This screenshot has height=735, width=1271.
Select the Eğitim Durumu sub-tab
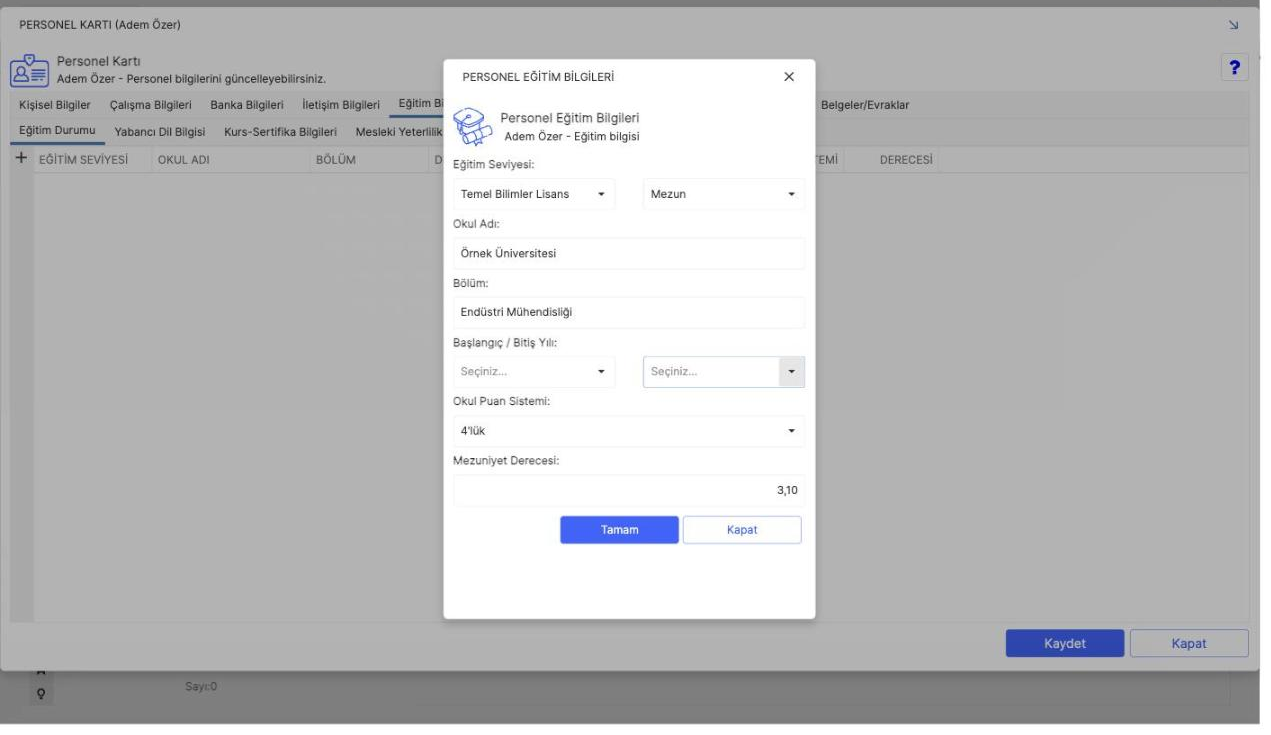pyautogui.click(x=57, y=131)
